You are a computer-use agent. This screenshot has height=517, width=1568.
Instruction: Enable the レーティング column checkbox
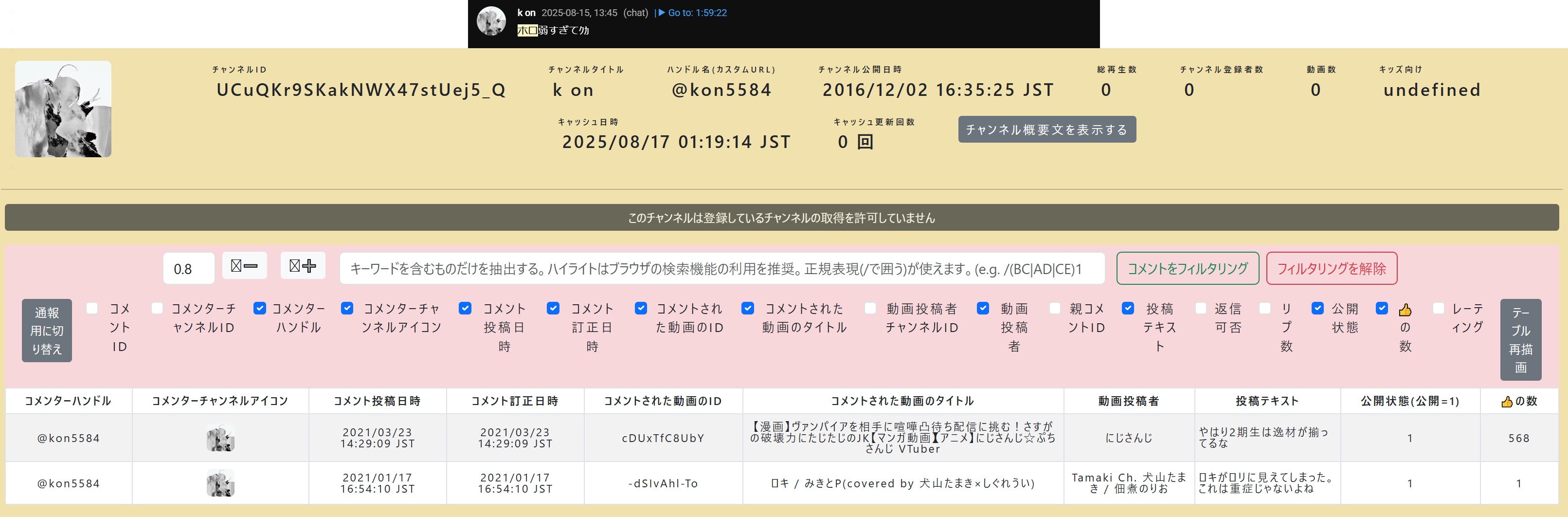(x=1439, y=309)
